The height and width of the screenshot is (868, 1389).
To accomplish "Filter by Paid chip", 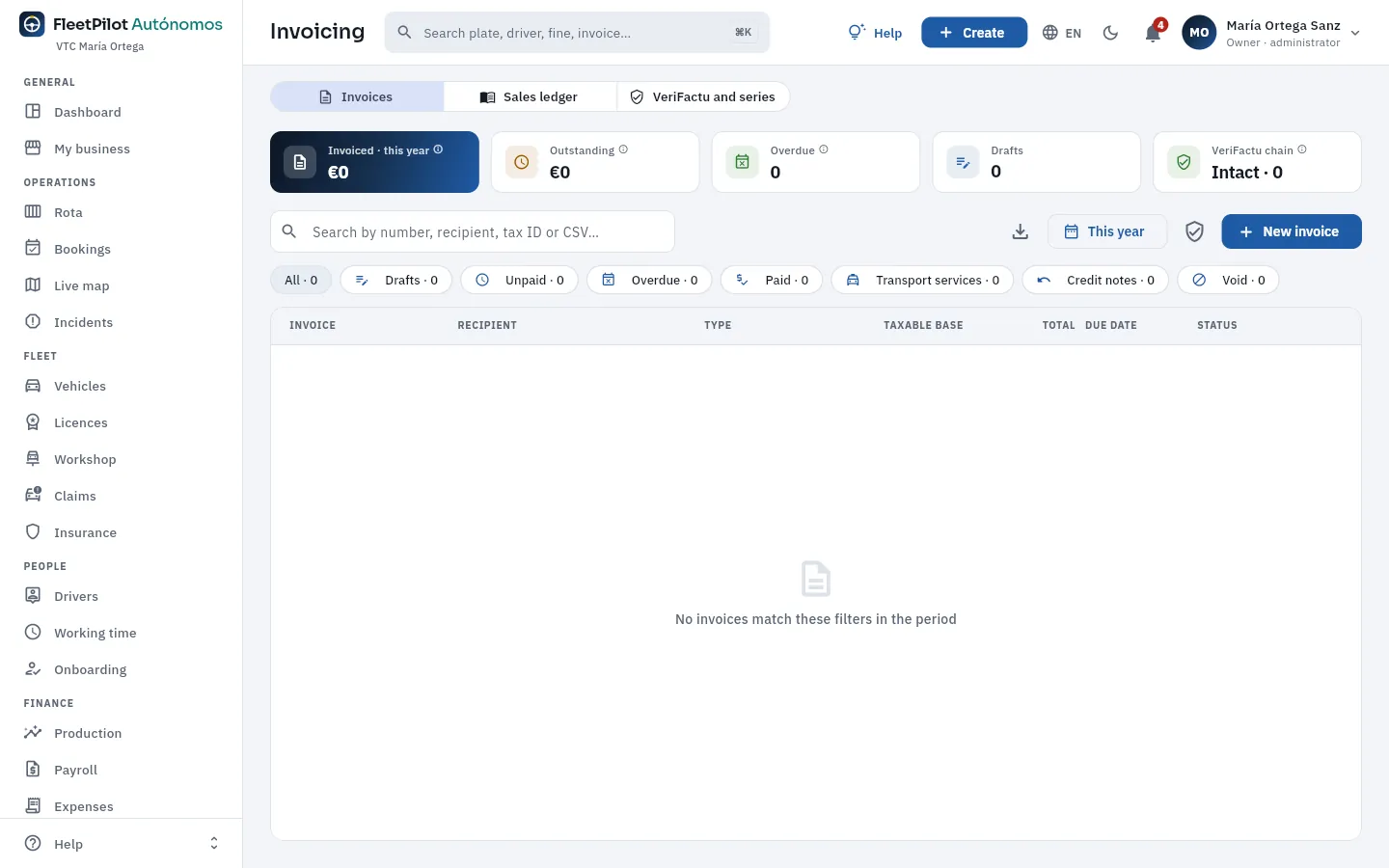I will 772,280.
